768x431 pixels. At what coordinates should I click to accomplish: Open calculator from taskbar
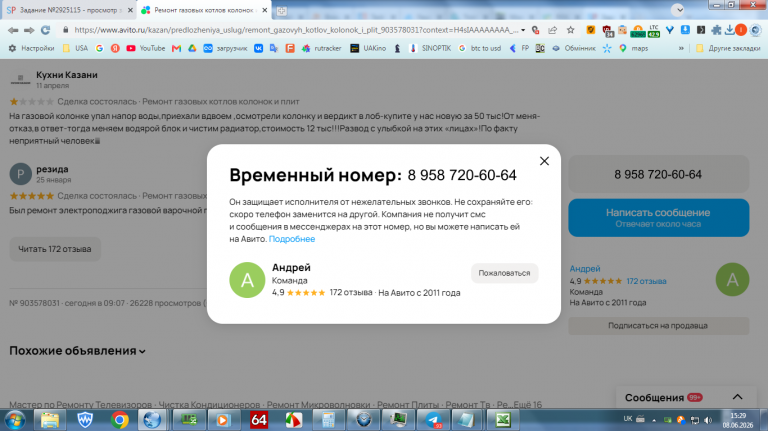tap(328, 420)
